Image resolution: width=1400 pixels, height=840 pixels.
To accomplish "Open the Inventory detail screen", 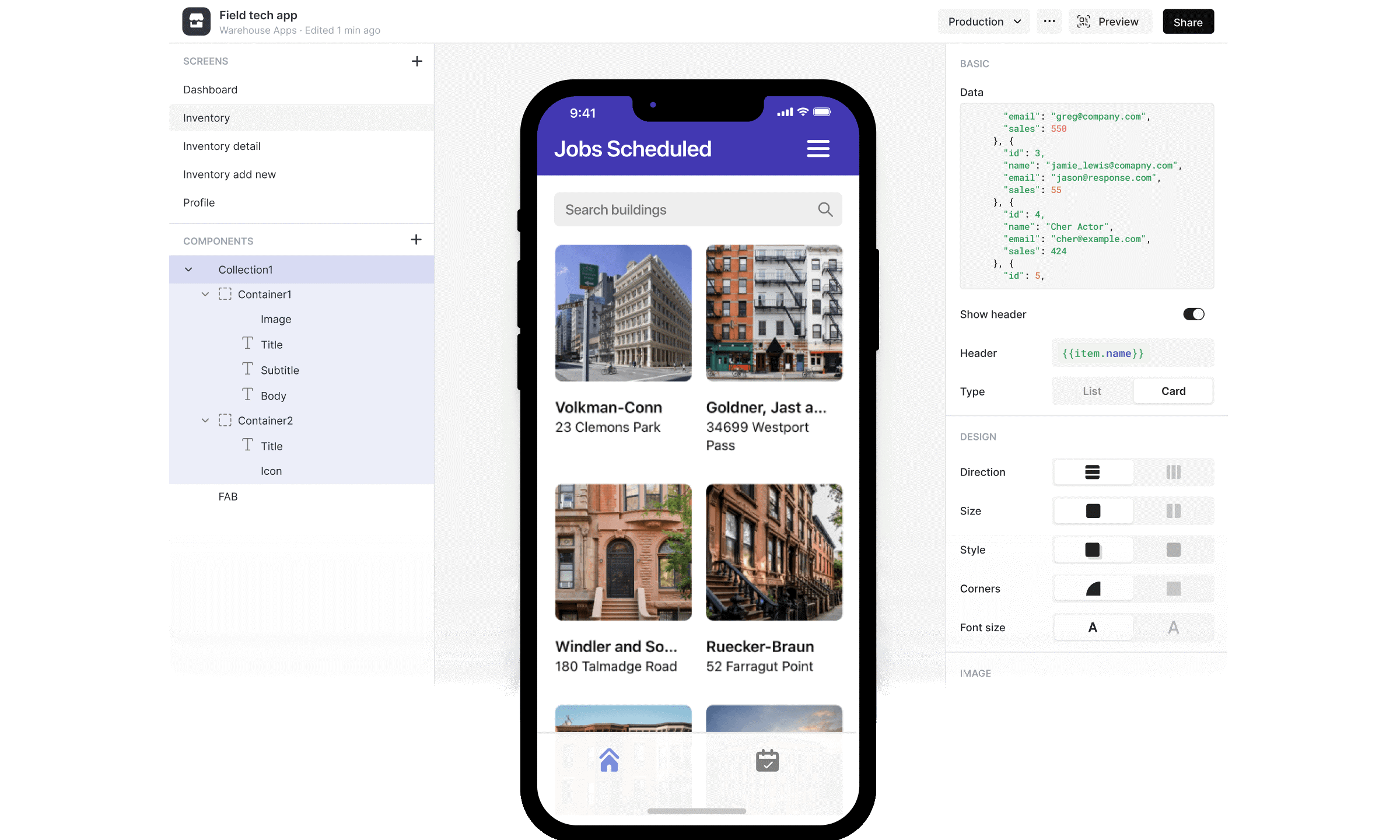I will pyautogui.click(x=302, y=146).
